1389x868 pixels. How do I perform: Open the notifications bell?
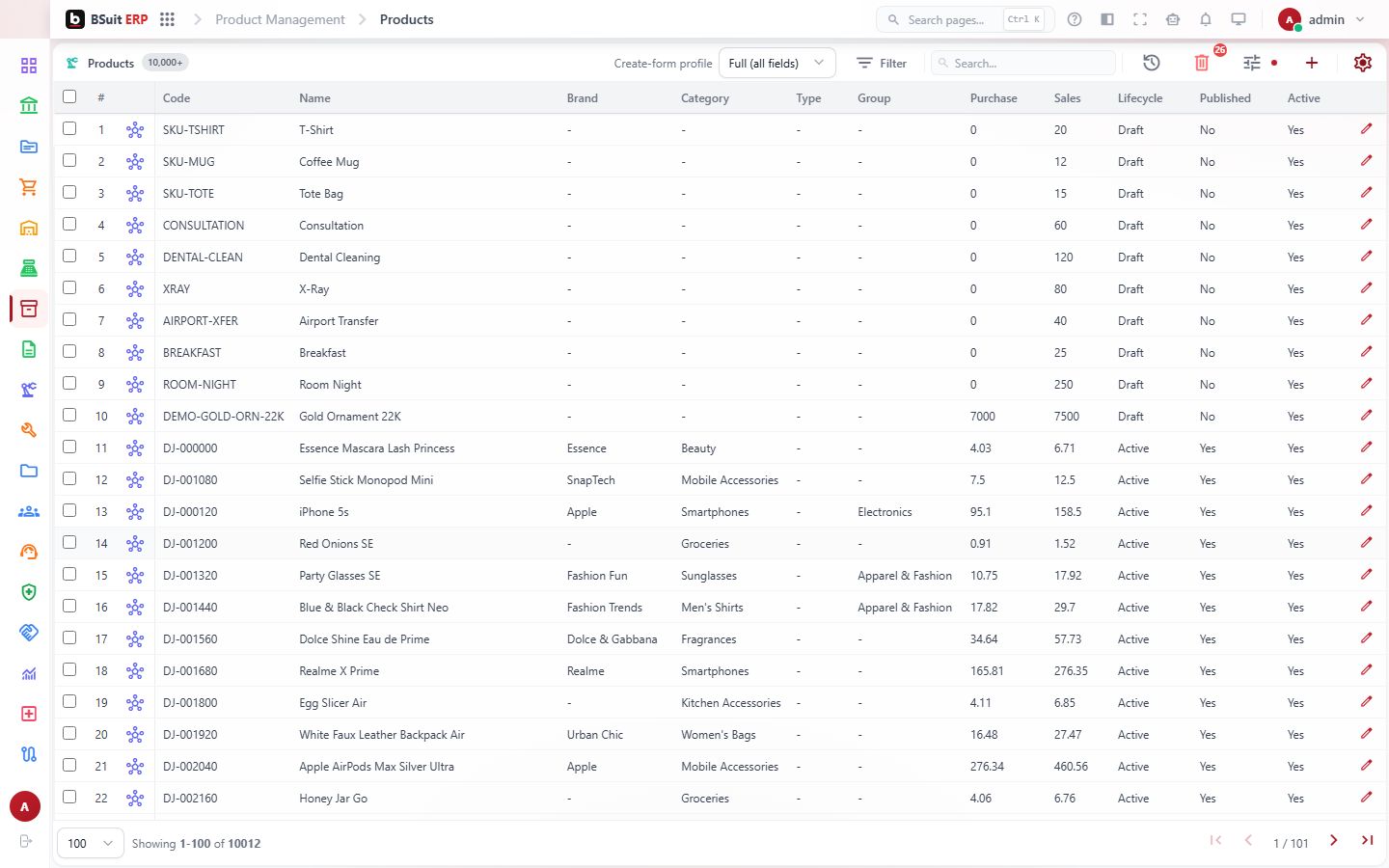click(x=1206, y=19)
